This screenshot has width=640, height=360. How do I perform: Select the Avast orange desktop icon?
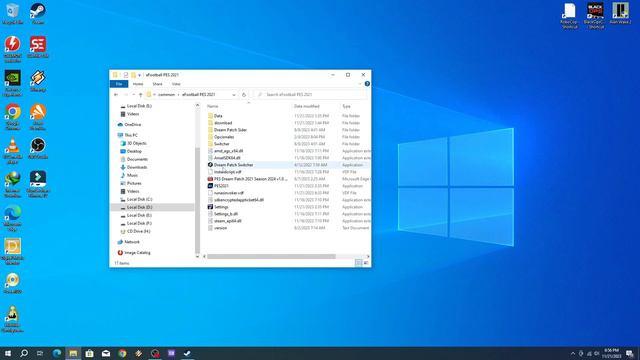click(x=38, y=117)
